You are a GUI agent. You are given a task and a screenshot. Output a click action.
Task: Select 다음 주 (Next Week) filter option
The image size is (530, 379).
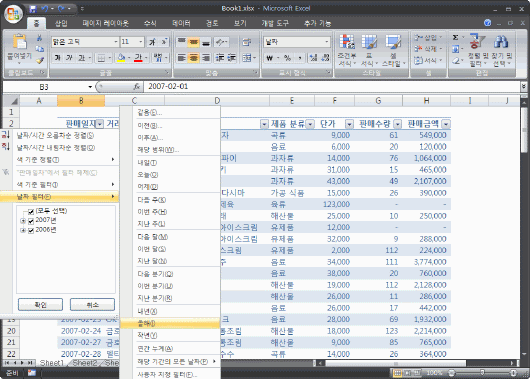coord(170,200)
